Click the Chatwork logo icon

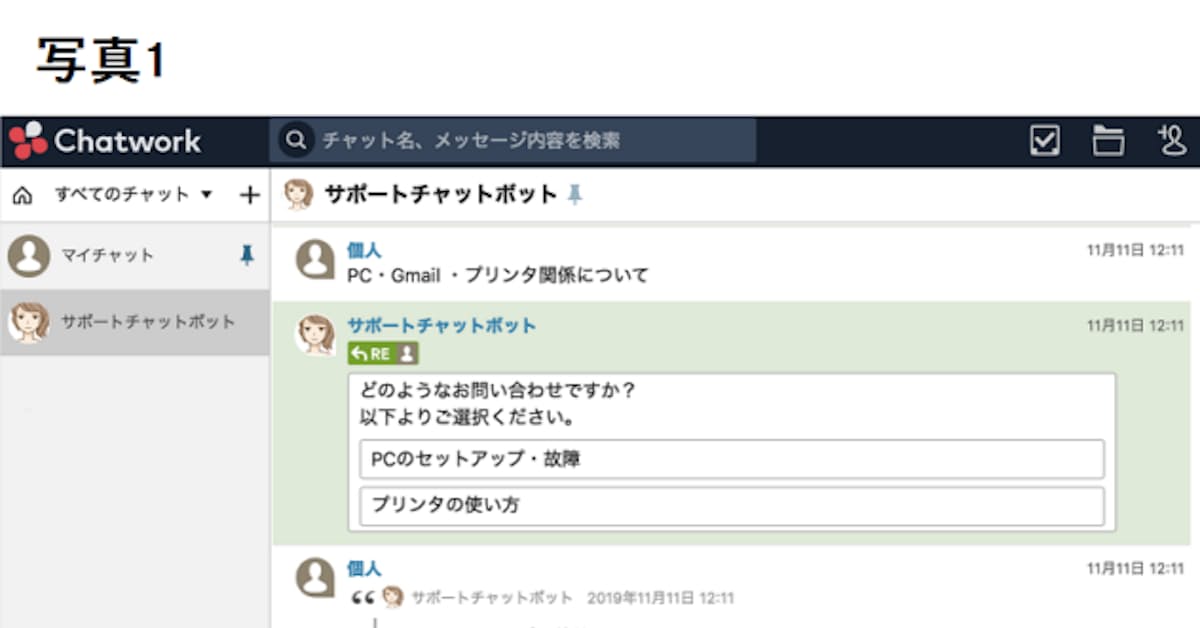pos(29,140)
